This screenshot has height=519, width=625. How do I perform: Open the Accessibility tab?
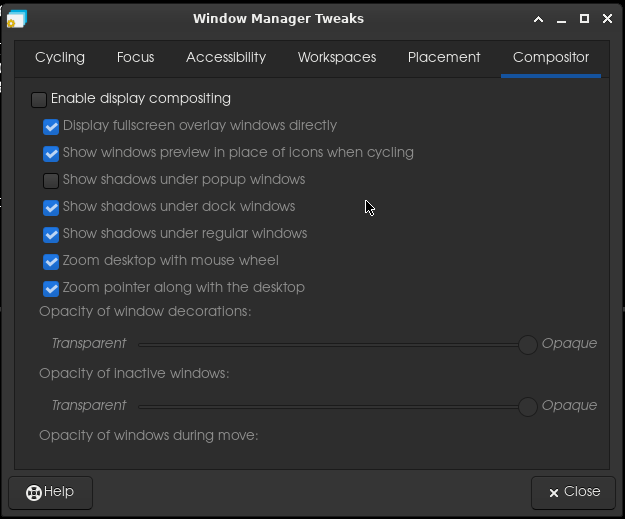click(226, 58)
